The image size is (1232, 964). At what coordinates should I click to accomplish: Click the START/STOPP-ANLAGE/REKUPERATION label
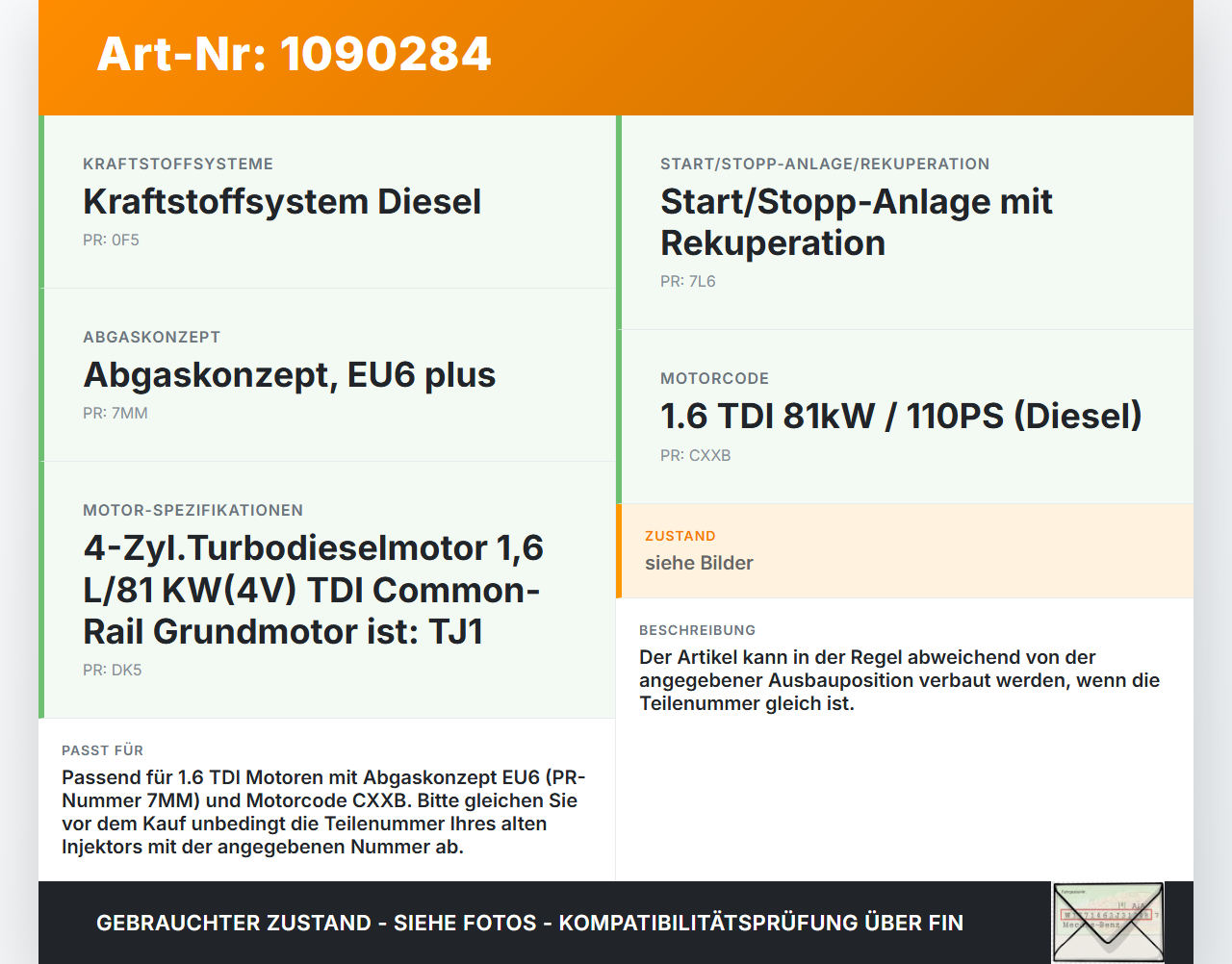[825, 164]
